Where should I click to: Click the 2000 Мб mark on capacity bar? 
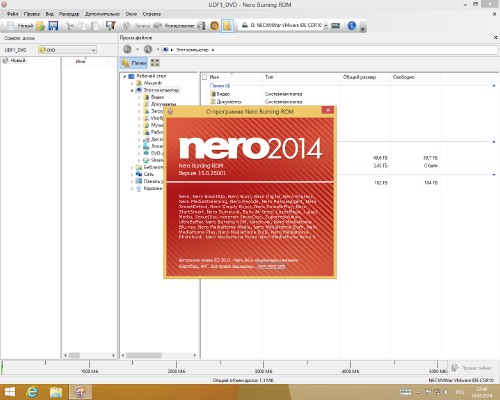coord(176,371)
